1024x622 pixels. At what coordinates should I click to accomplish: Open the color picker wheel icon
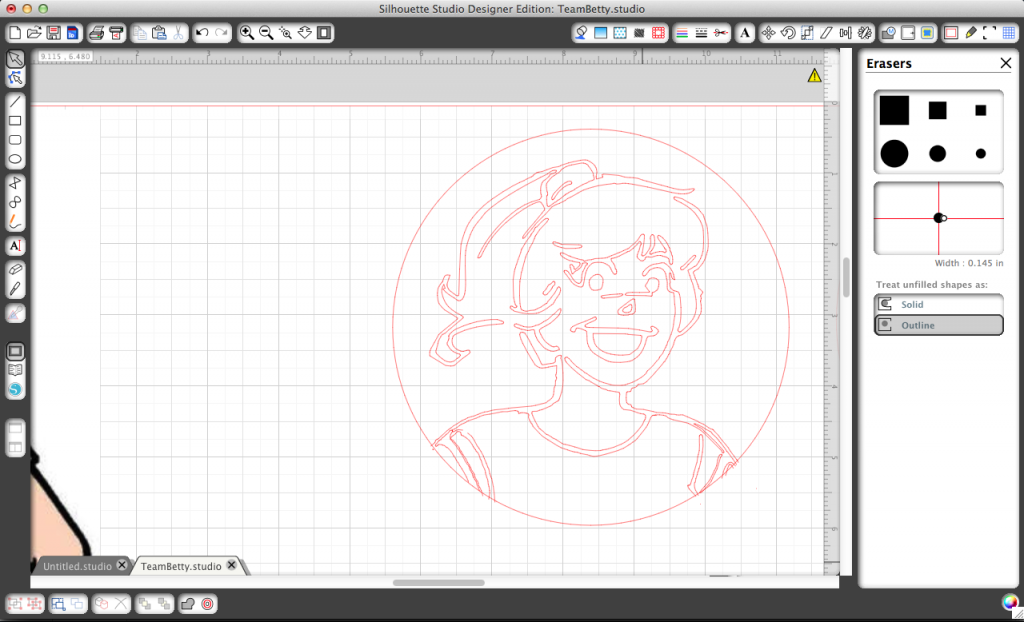click(1010, 602)
